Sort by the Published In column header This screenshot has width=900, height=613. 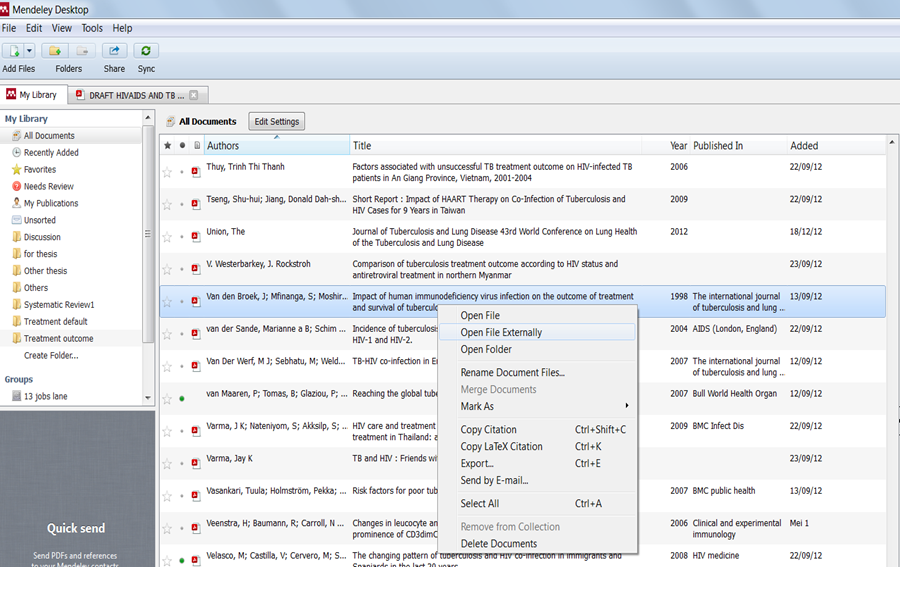click(x=738, y=146)
